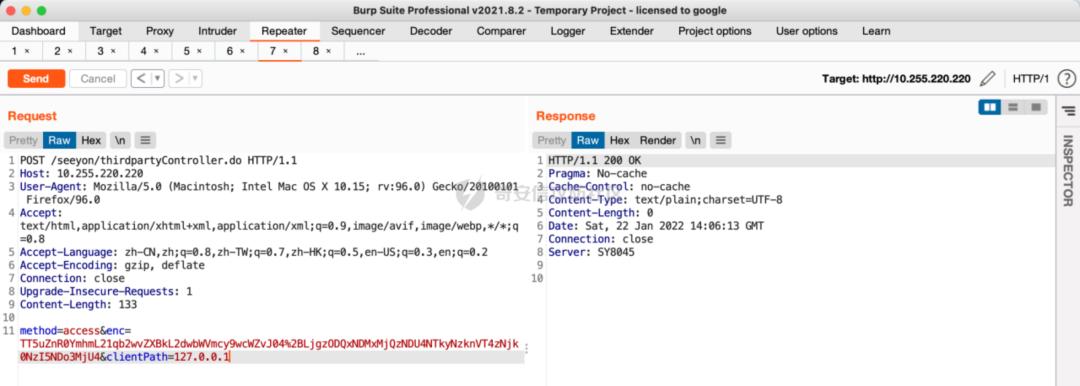Open request message editor menu icon
Viewport: 1080px width, 386px height.
145,140
